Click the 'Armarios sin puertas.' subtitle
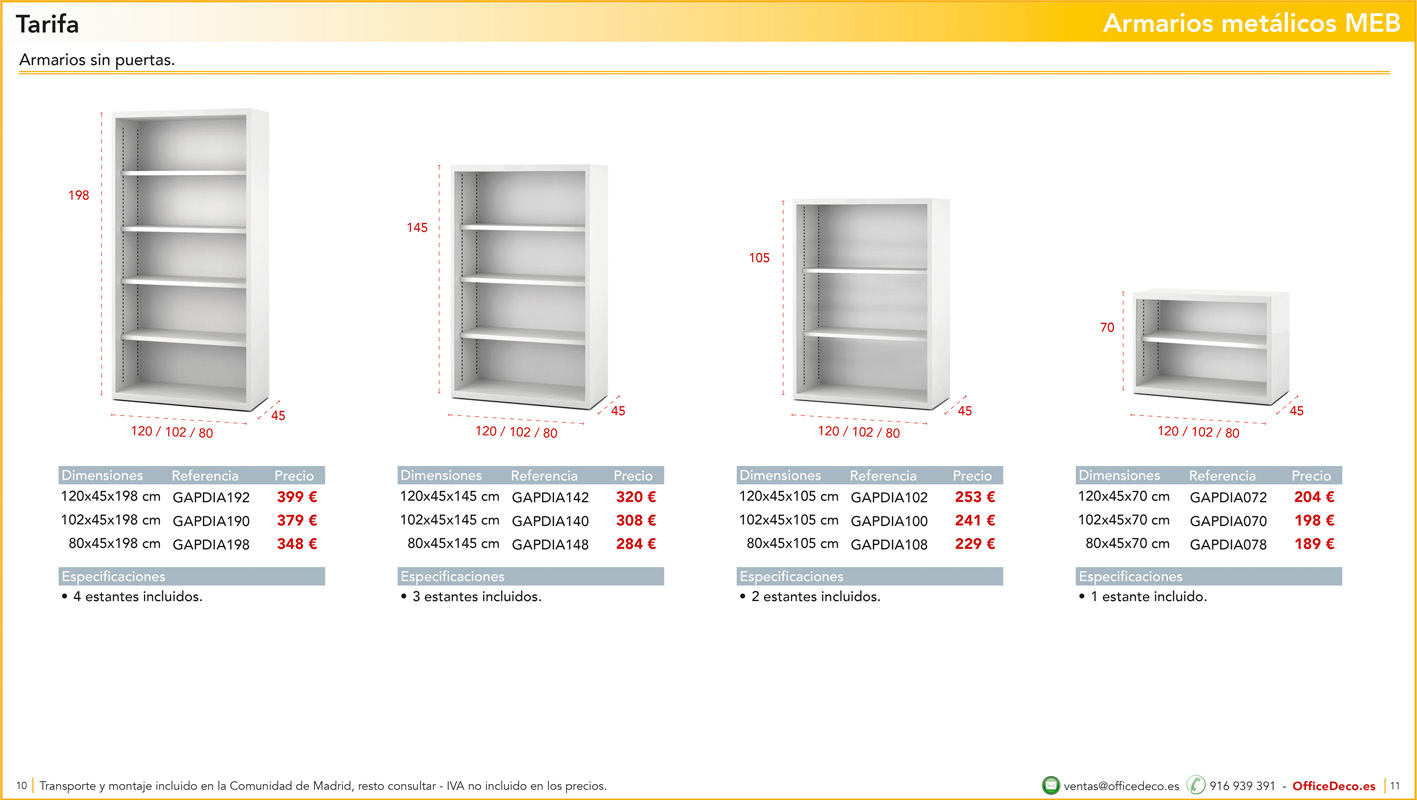 [x=97, y=60]
